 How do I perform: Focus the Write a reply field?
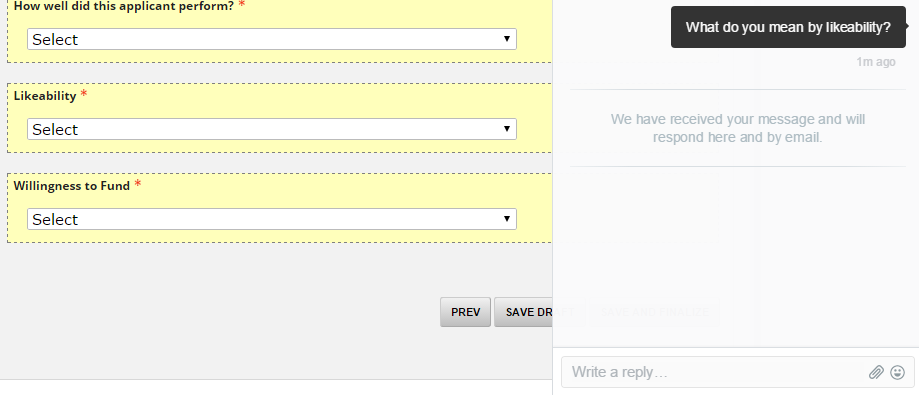point(714,372)
